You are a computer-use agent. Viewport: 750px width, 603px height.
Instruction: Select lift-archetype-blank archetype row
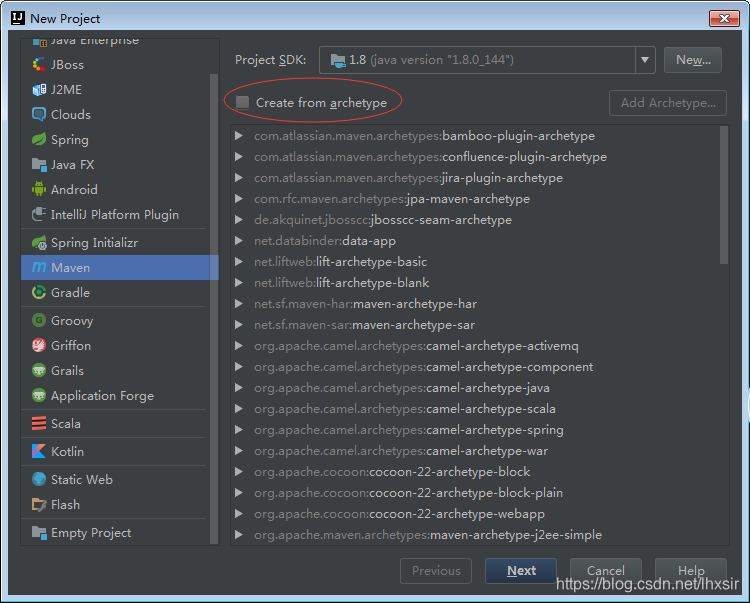click(475, 283)
